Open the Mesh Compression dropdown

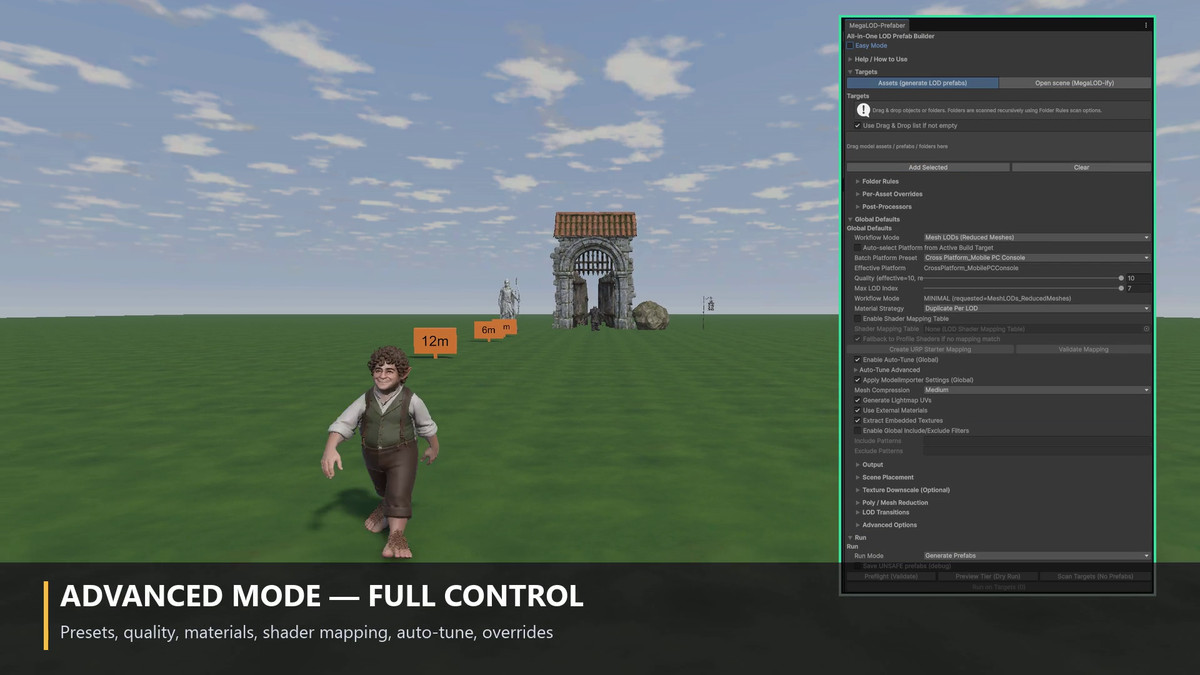[1037, 390]
